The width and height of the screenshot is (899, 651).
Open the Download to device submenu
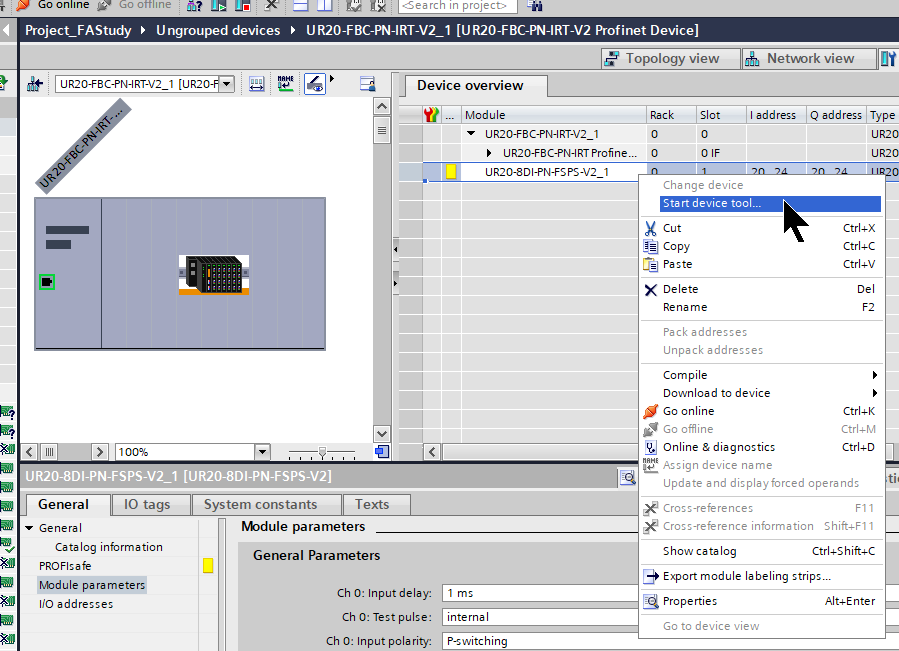pyautogui.click(x=761, y=393)
